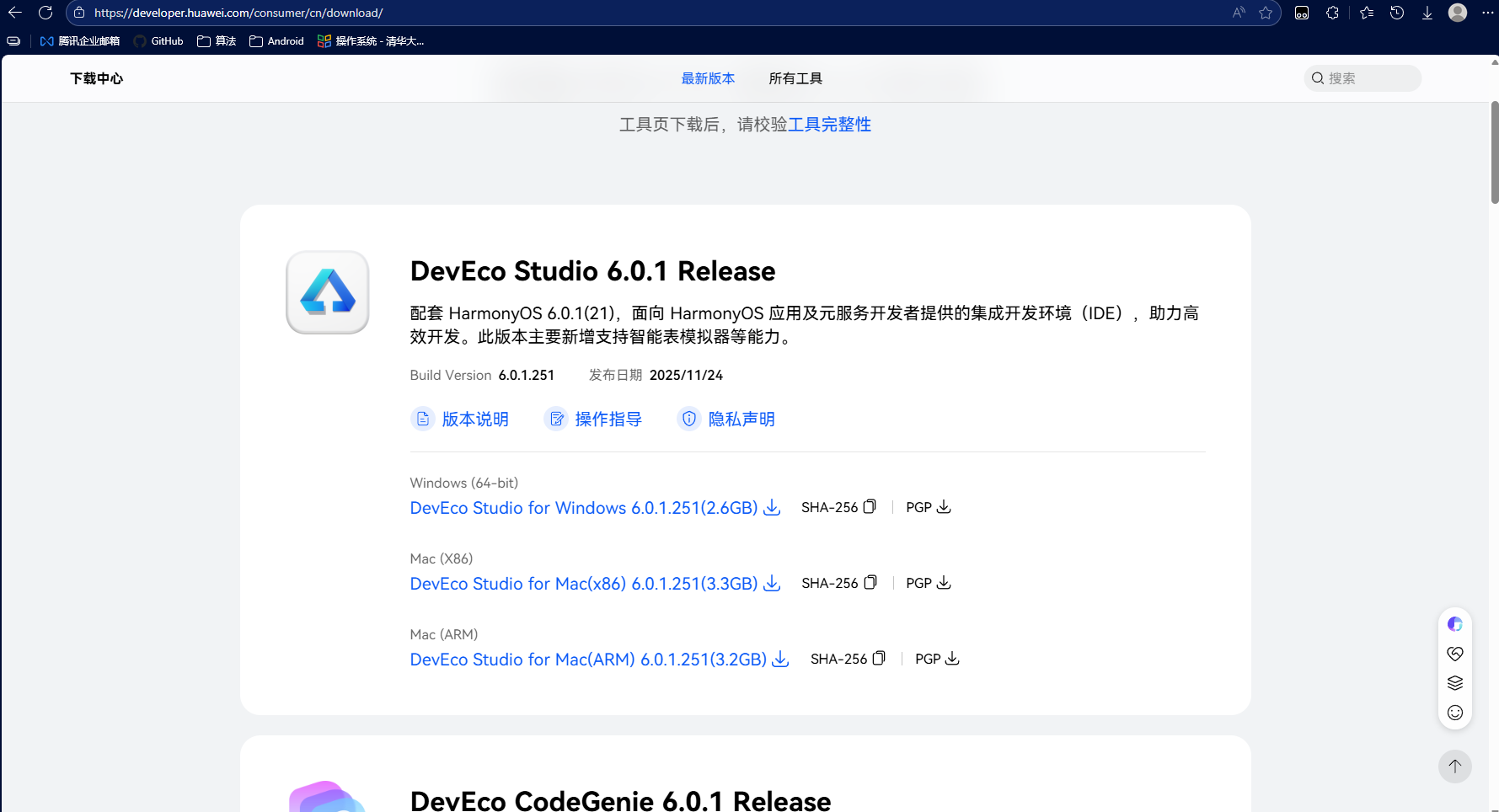Open browsing History from the toolbar
Screen dimensions: 1499x812
coord(1396,13)
